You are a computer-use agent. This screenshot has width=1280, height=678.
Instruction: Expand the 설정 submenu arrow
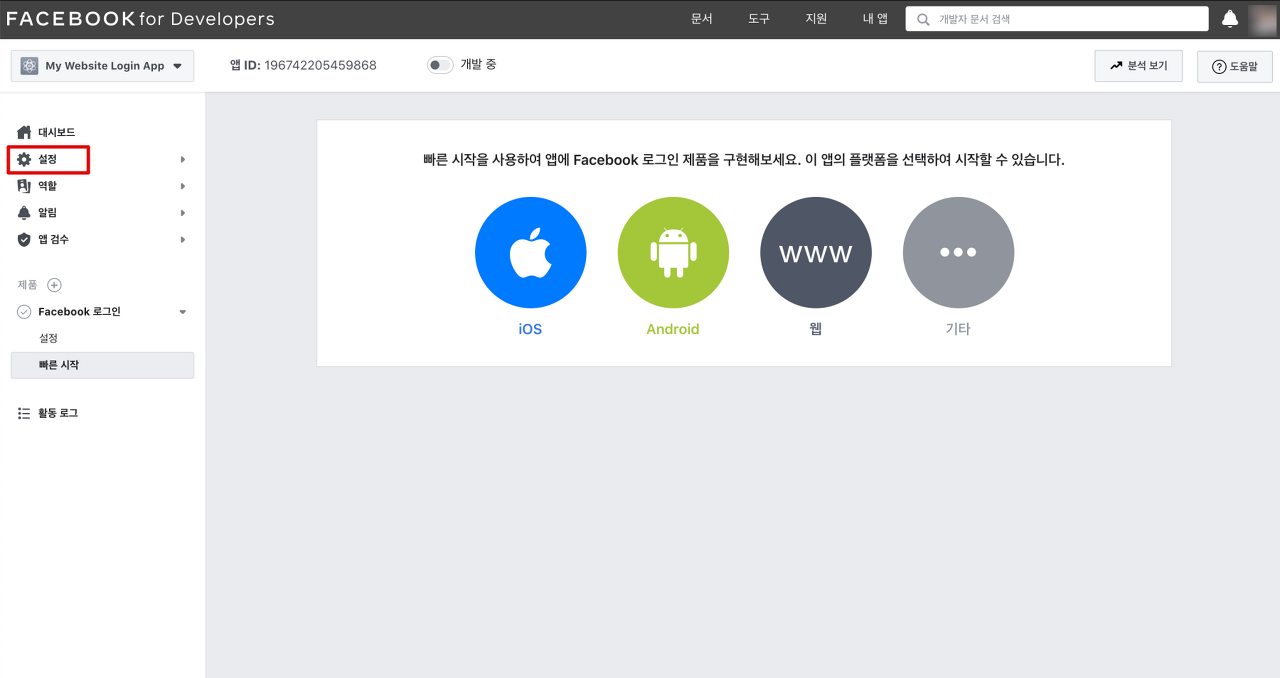(182, 159)
